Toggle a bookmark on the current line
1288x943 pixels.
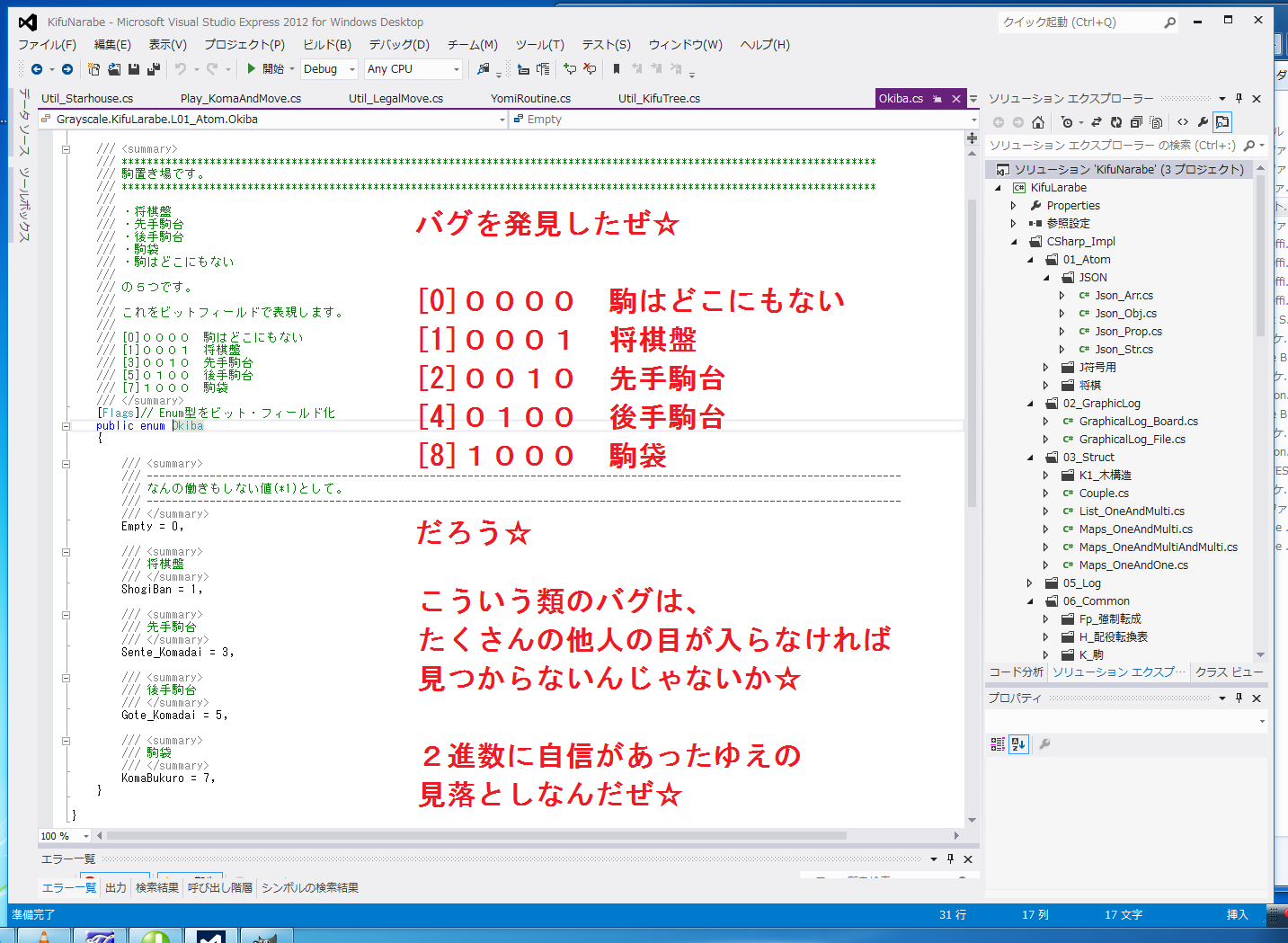click(617, 69)
